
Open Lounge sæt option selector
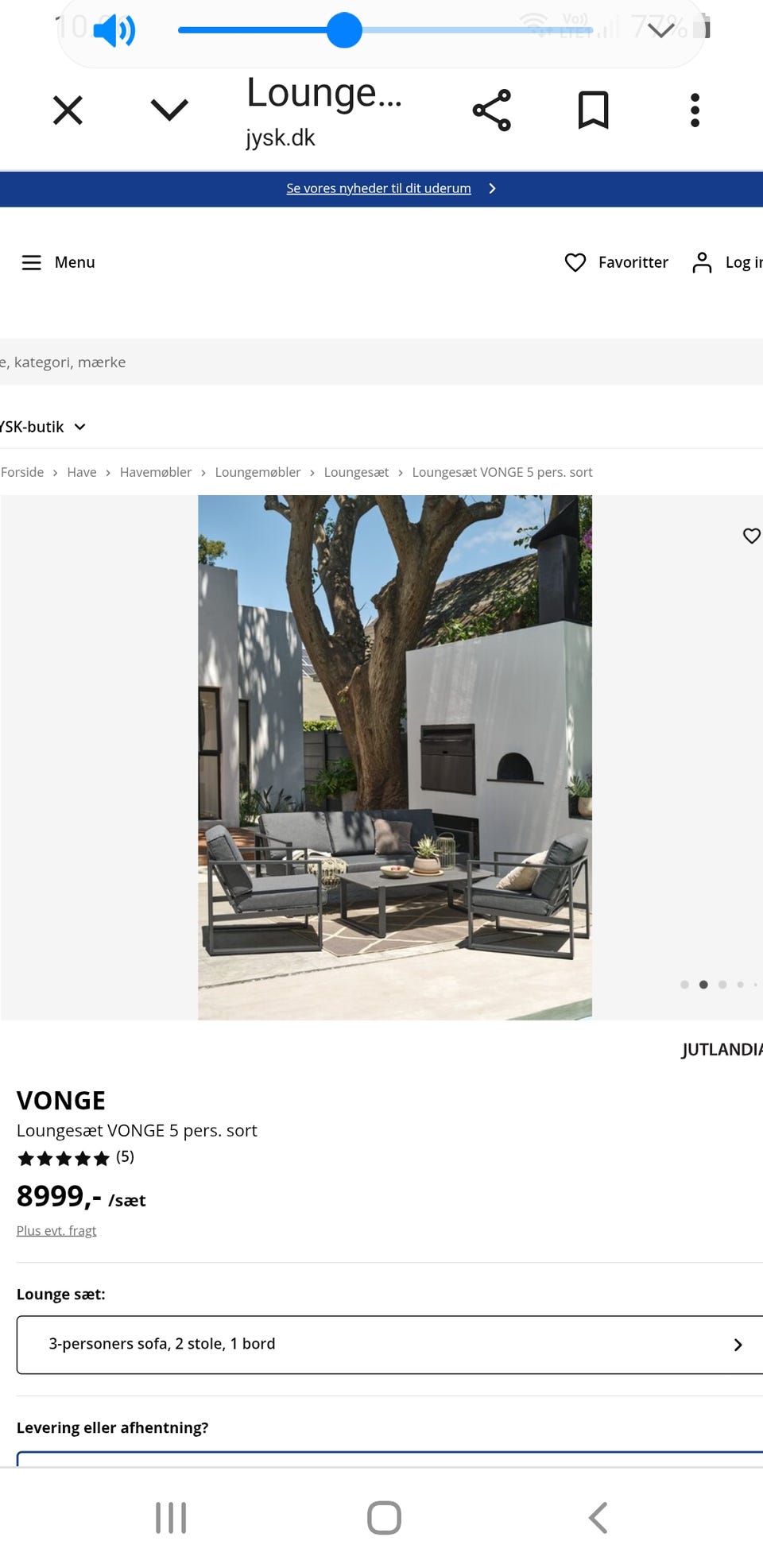(x=389, y=1345)
